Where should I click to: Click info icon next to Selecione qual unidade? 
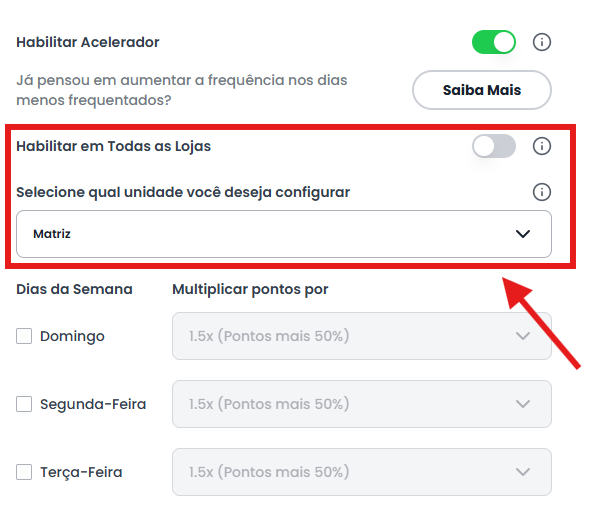(541, 192)
